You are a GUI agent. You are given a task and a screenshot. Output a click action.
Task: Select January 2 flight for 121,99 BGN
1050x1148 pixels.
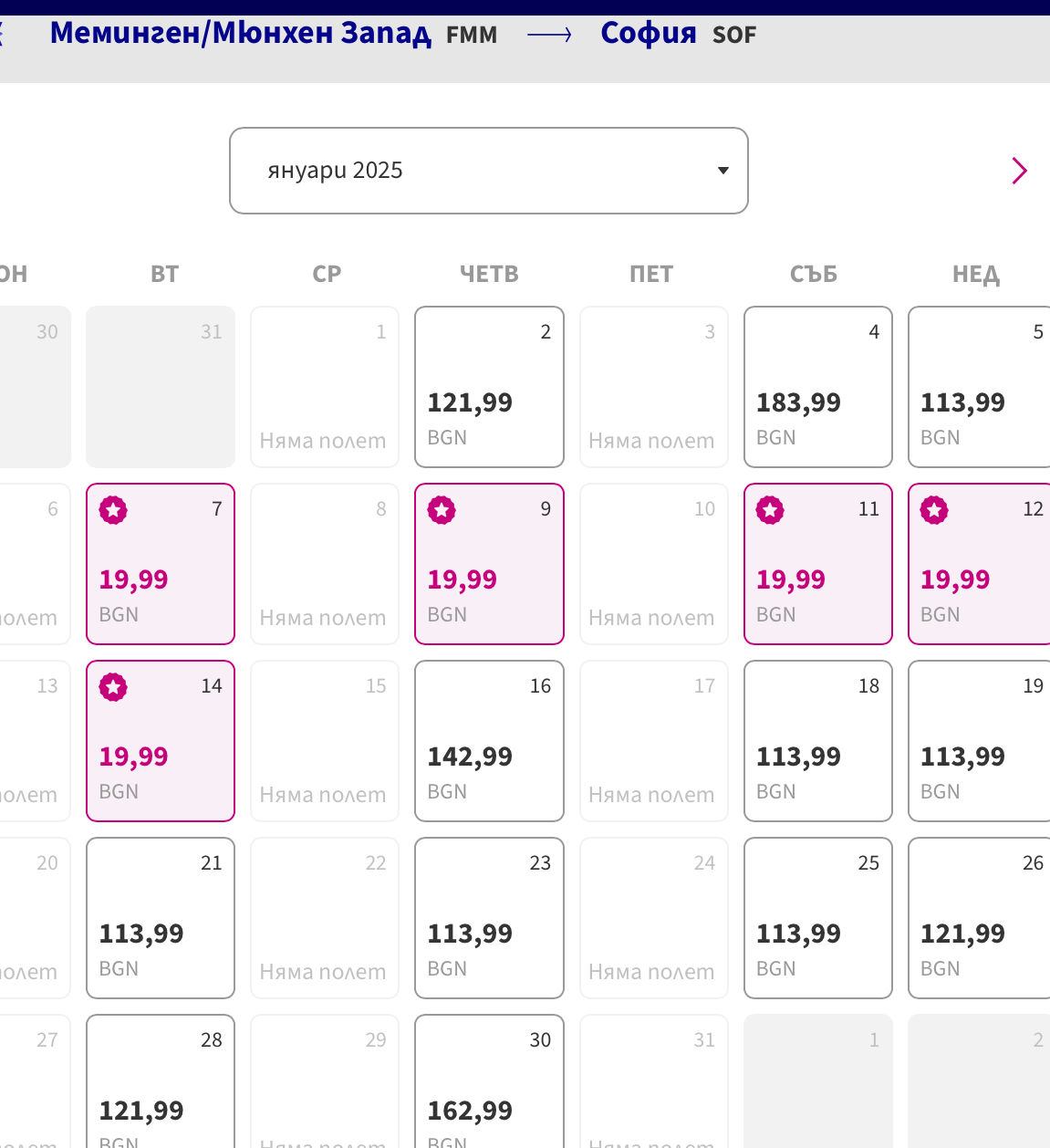(x=489, y=387)
